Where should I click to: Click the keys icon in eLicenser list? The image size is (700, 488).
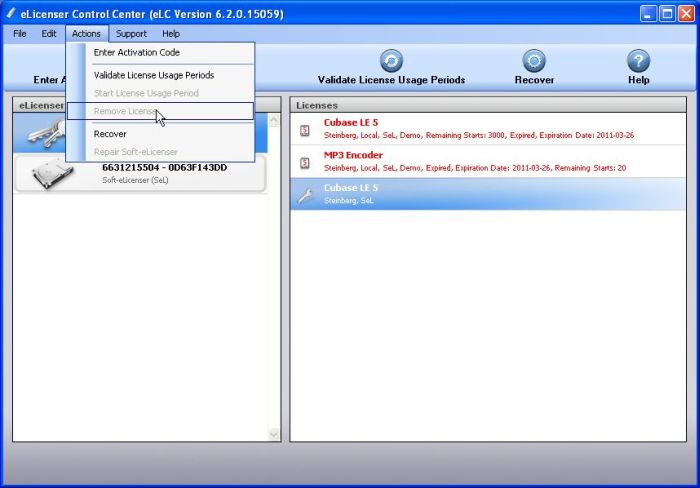[x=46, y=134]
